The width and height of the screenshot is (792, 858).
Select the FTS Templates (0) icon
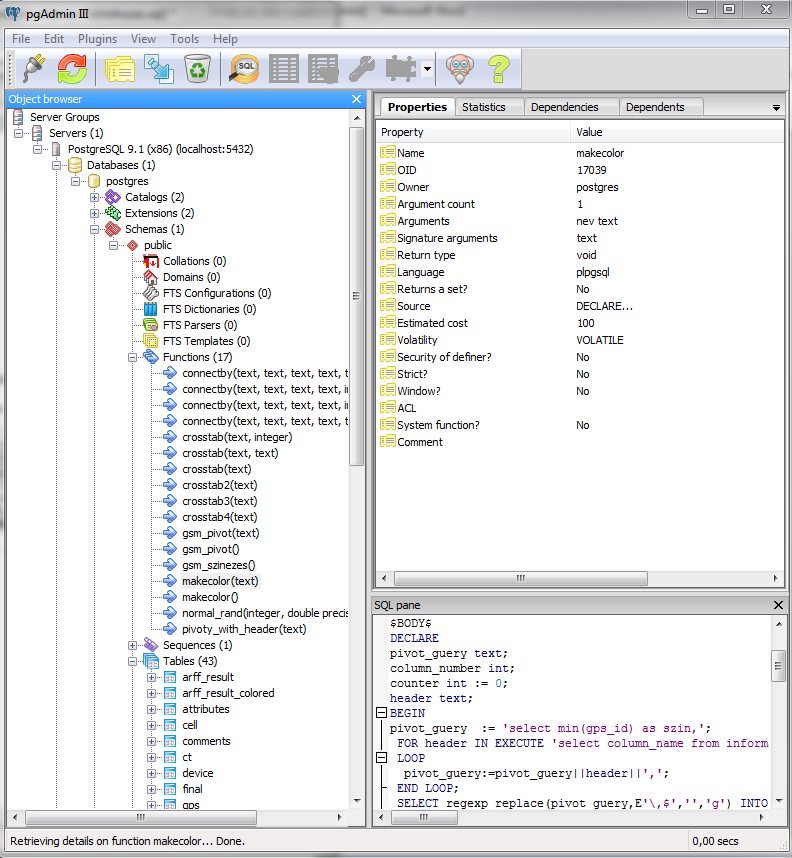coord(151,341)
